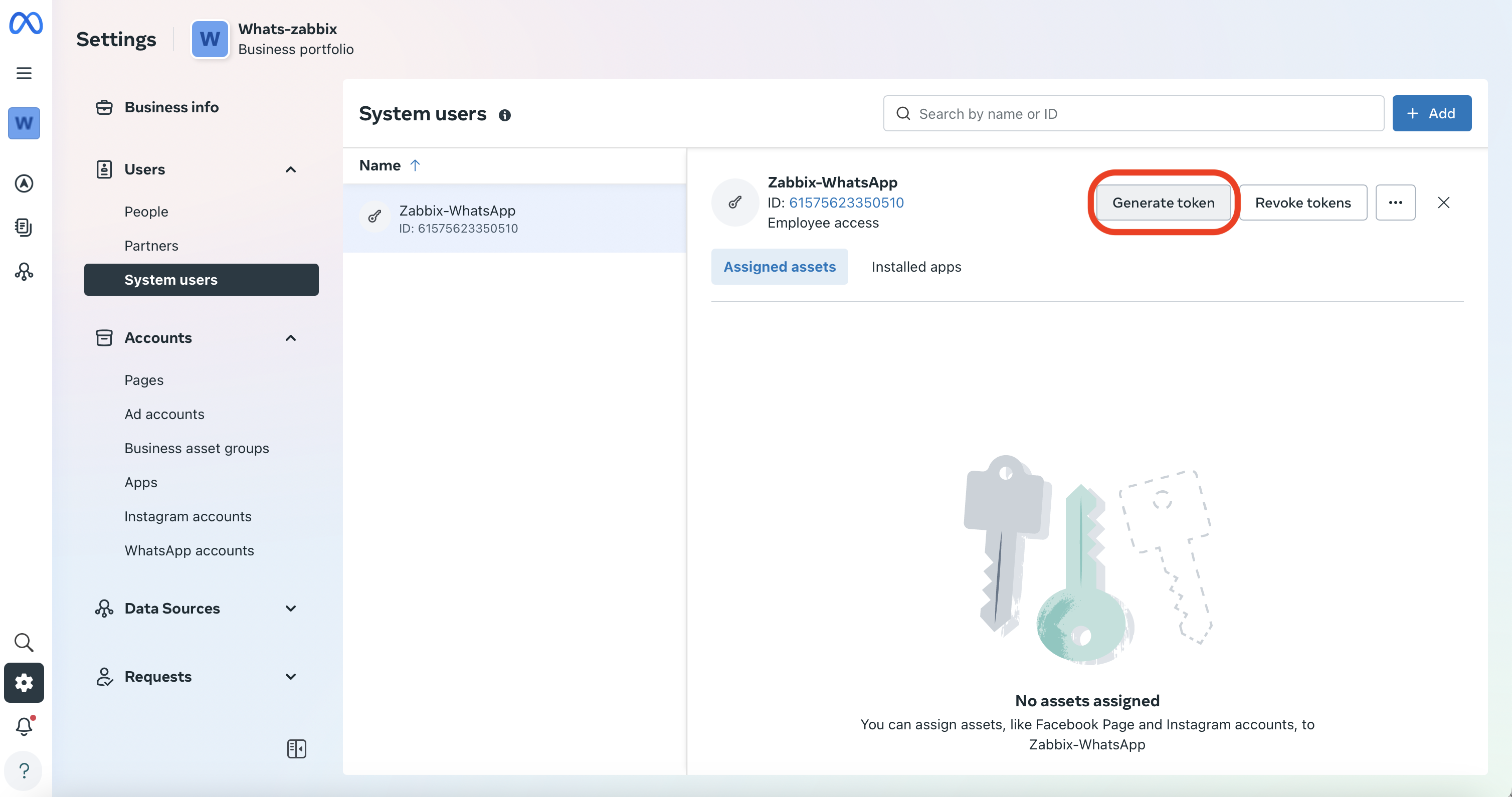
Task: Open Business asset groups
Action: click(197, 449)
